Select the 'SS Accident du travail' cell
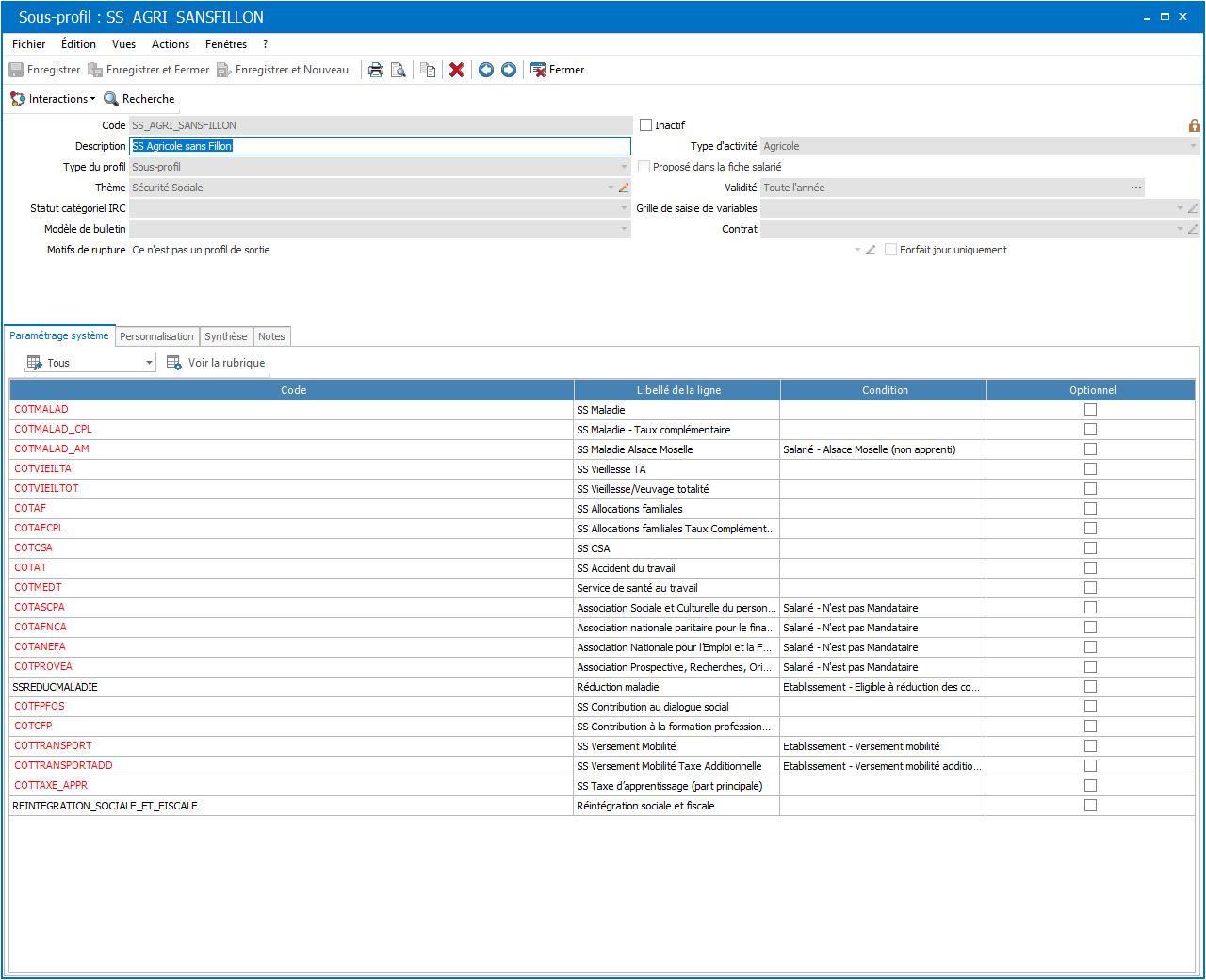 677,568
